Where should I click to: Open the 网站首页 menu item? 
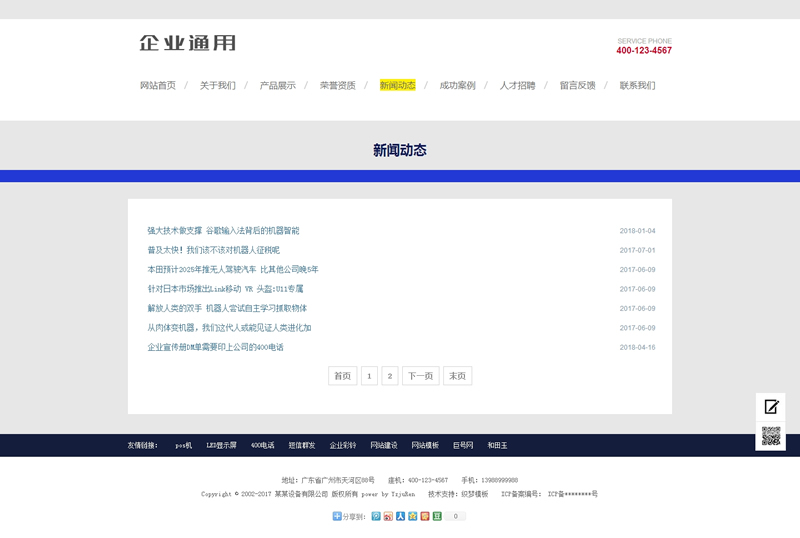158,86
